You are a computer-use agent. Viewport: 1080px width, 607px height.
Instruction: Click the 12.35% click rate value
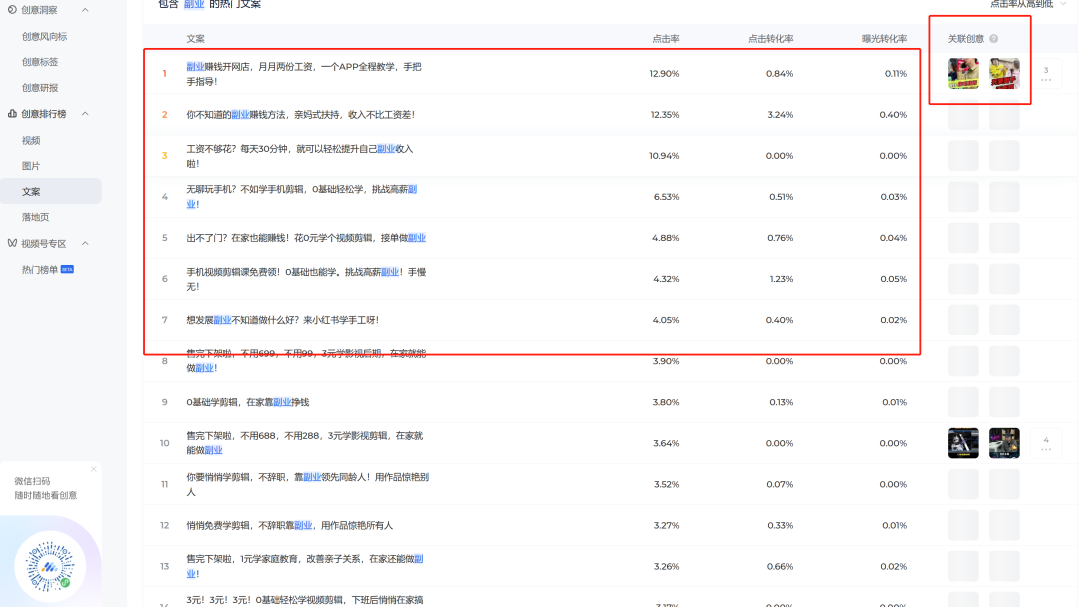coord(665,114)
